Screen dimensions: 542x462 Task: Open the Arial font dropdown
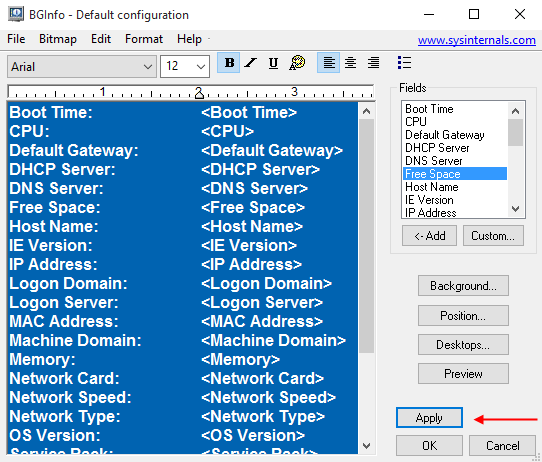click(x=82, y=66)
